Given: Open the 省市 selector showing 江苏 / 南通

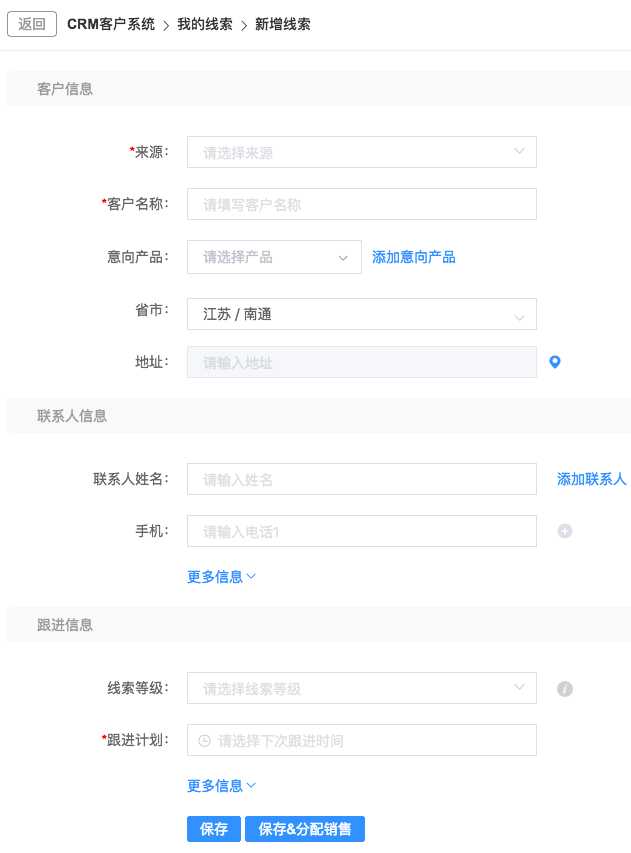Looking at the screenshot, I should click(362, 314).
